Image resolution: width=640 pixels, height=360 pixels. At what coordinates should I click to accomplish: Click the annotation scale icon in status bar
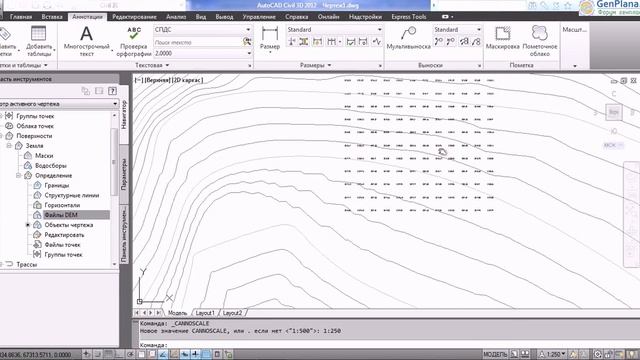[542, 354]
